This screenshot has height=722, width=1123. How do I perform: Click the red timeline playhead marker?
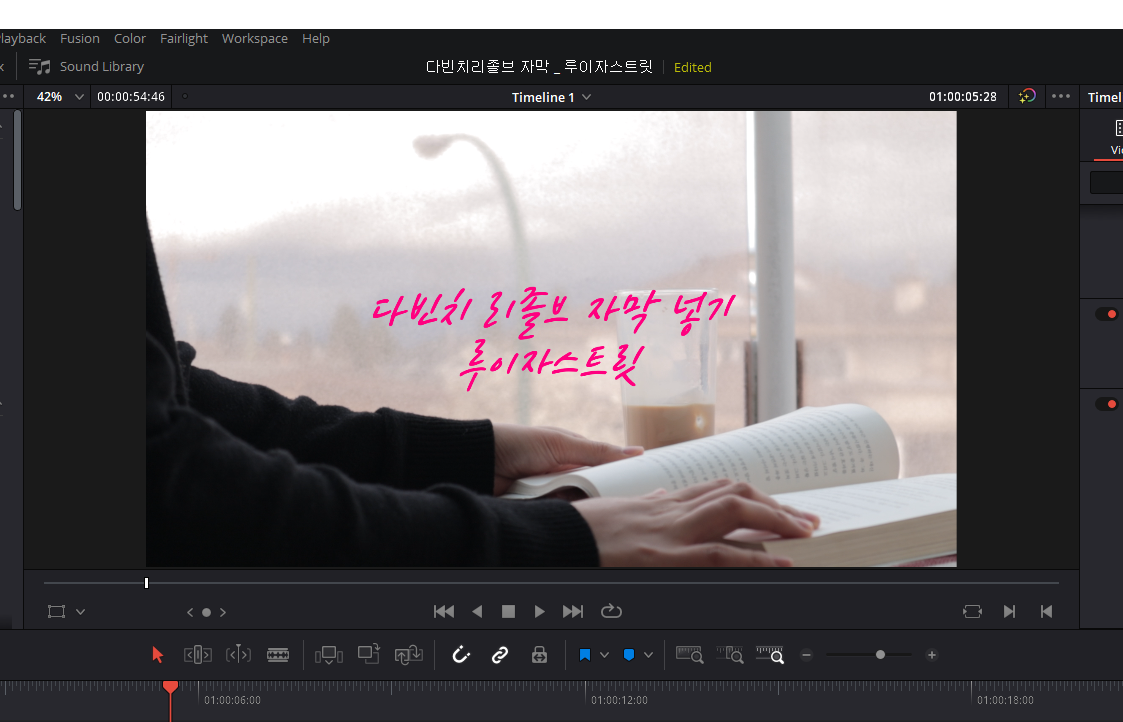click(170, 688)
